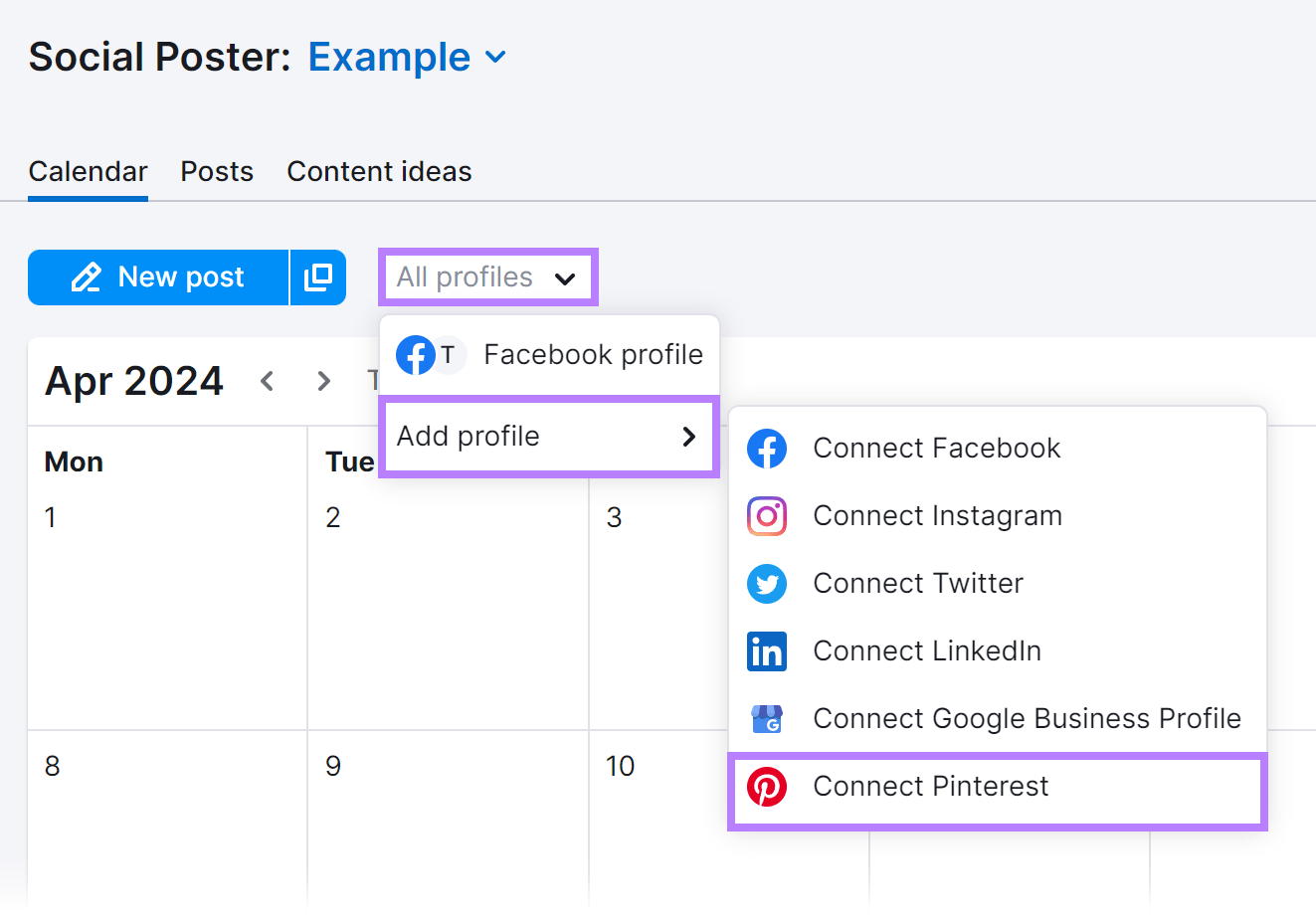Click the Google Business Profile icon
The image size is (1316, 922).
[x=767, y=718]
